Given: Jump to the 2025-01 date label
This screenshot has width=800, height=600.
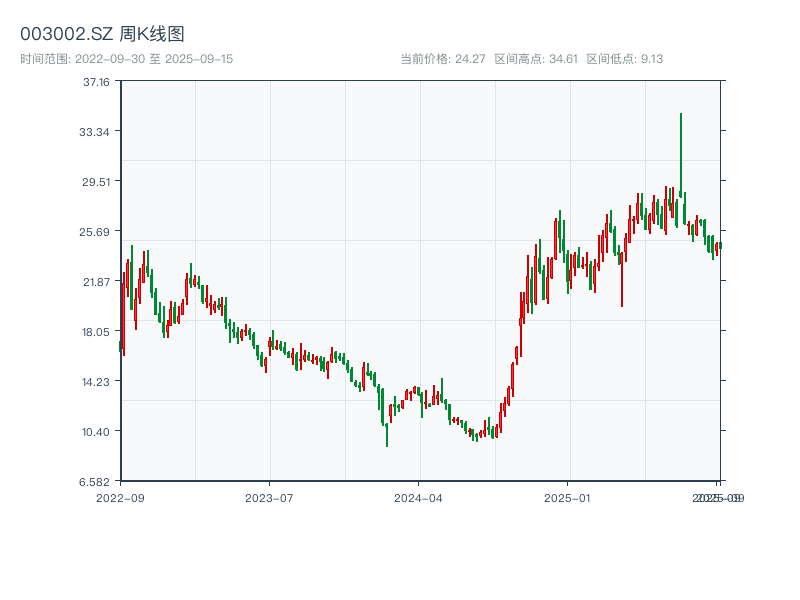Looking at the screenshot, I should pos(568,497).
